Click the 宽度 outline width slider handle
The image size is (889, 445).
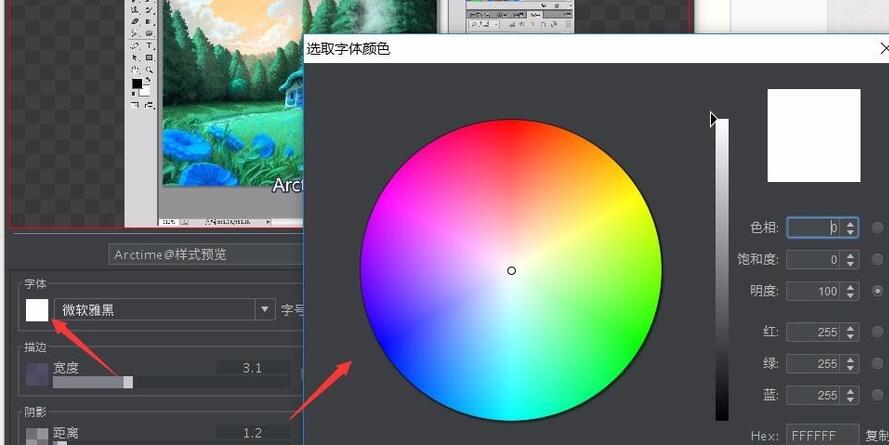pos(128,382)
